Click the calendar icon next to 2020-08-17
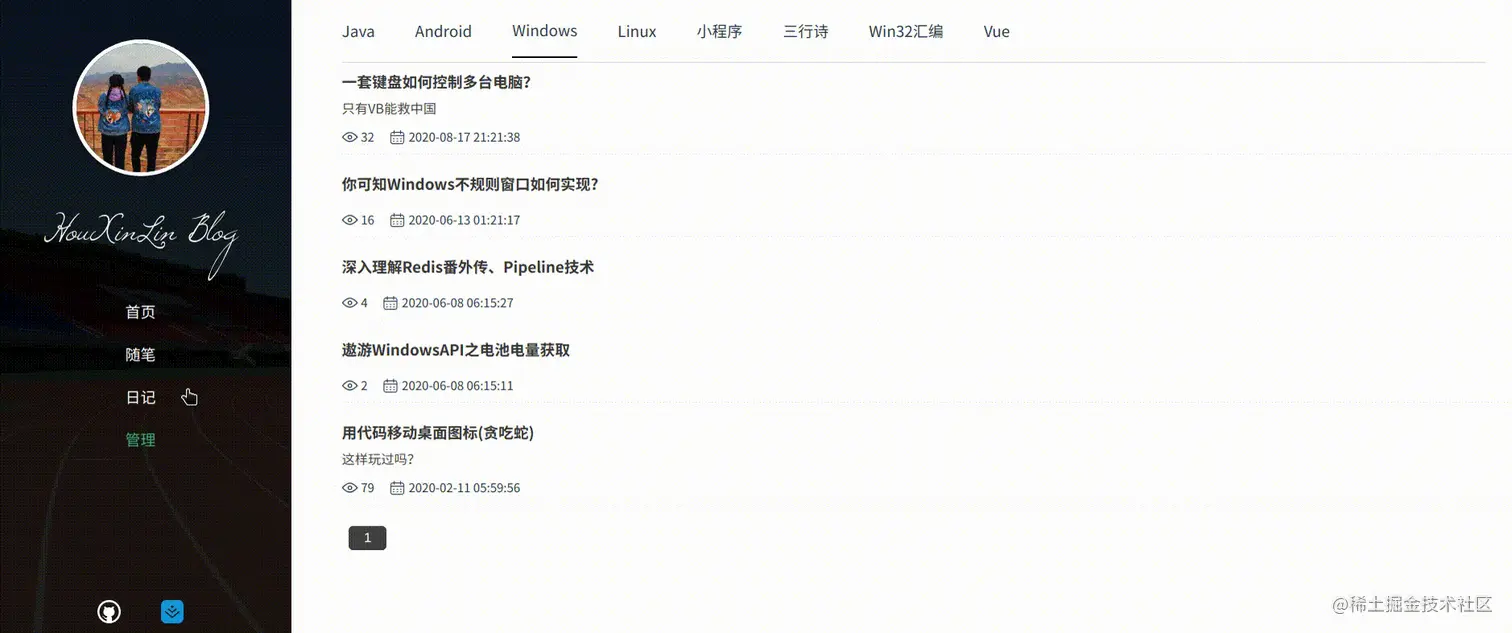Image resolution: width=1512 pixels, height=633 pixels. click(394, 137)
